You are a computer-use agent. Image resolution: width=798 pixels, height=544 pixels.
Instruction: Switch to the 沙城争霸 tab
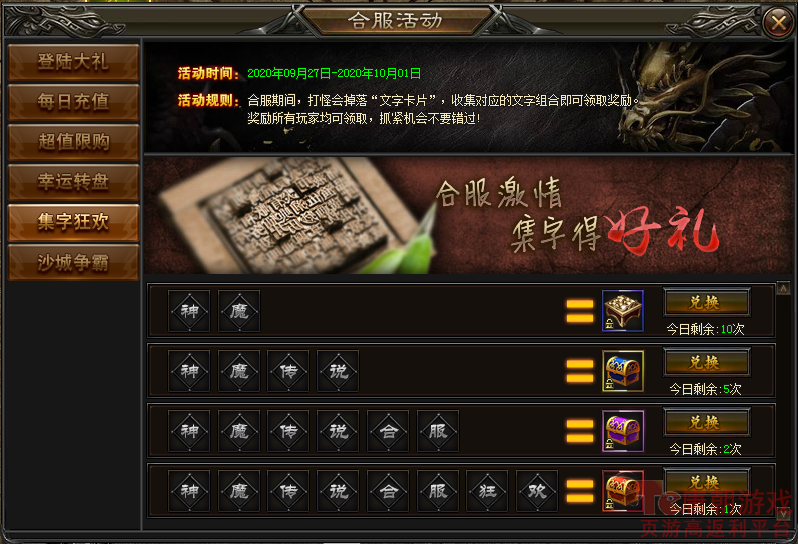click(x=73, y=262)
